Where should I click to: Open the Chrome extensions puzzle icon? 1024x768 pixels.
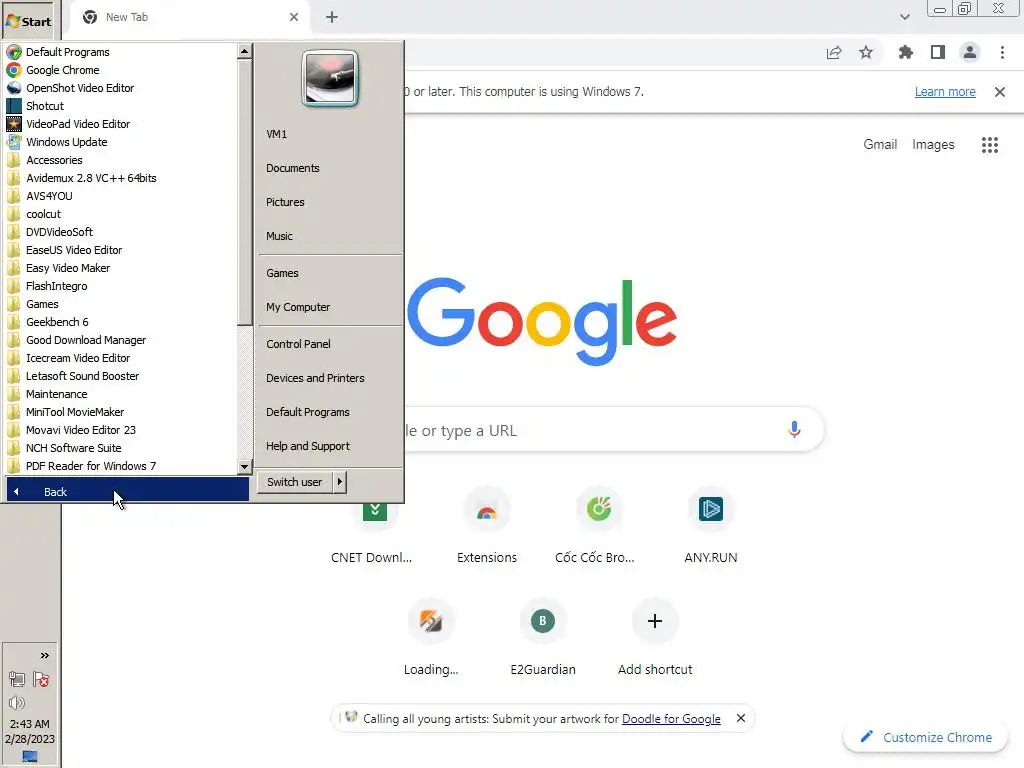pos(905,52)
